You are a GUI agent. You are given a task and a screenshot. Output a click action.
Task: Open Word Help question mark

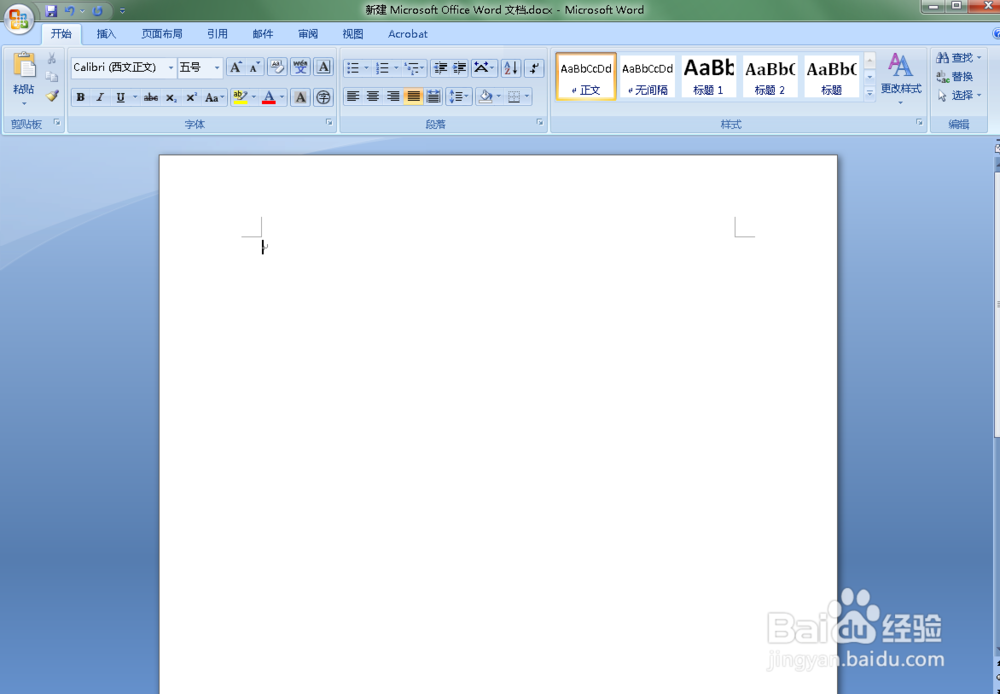(996, 34)
